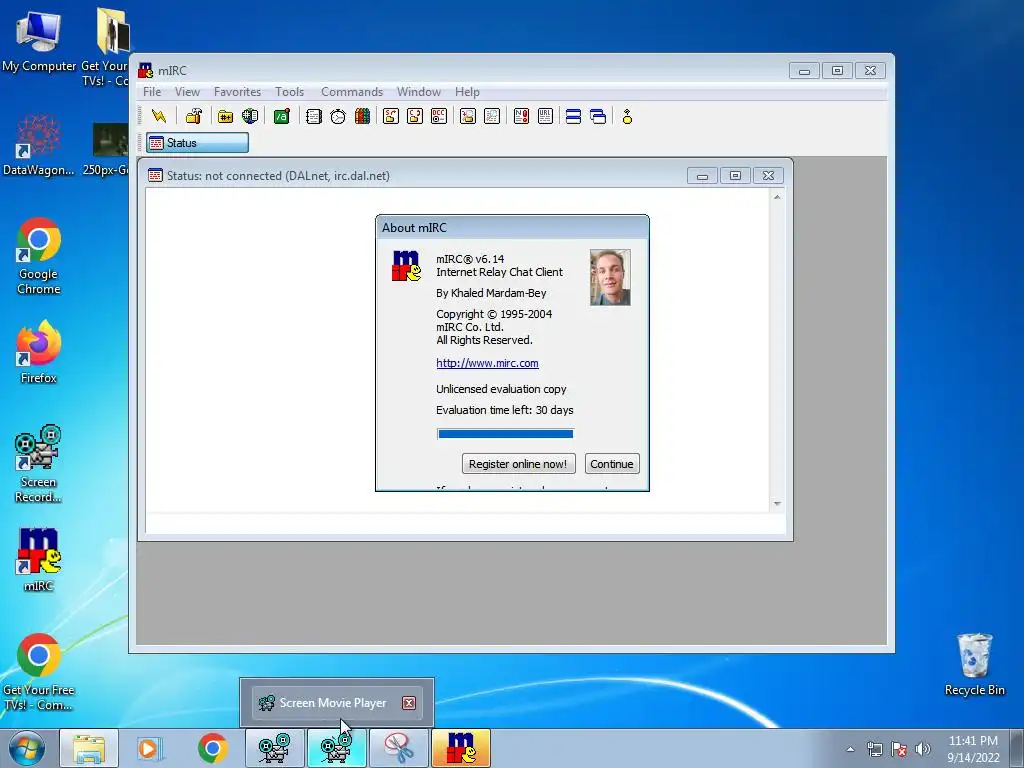Screen dimensions: 1024x768
Task: Select the Firefox desktop icon
Action: click(39, 353)
